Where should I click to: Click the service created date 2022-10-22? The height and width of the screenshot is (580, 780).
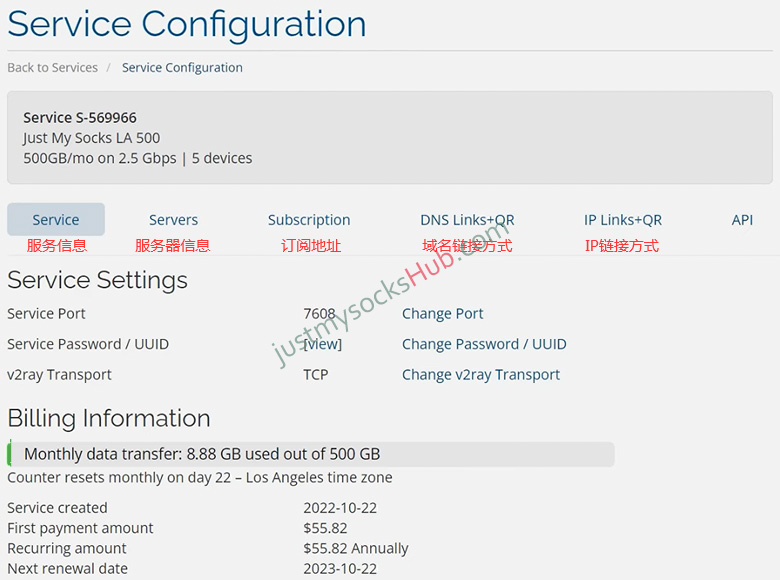point(340,508)
